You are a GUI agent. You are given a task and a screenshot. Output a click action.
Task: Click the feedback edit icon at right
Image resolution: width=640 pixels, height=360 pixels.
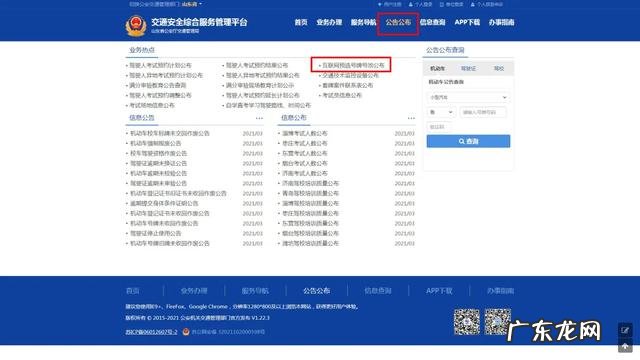[x=625, y=330]
